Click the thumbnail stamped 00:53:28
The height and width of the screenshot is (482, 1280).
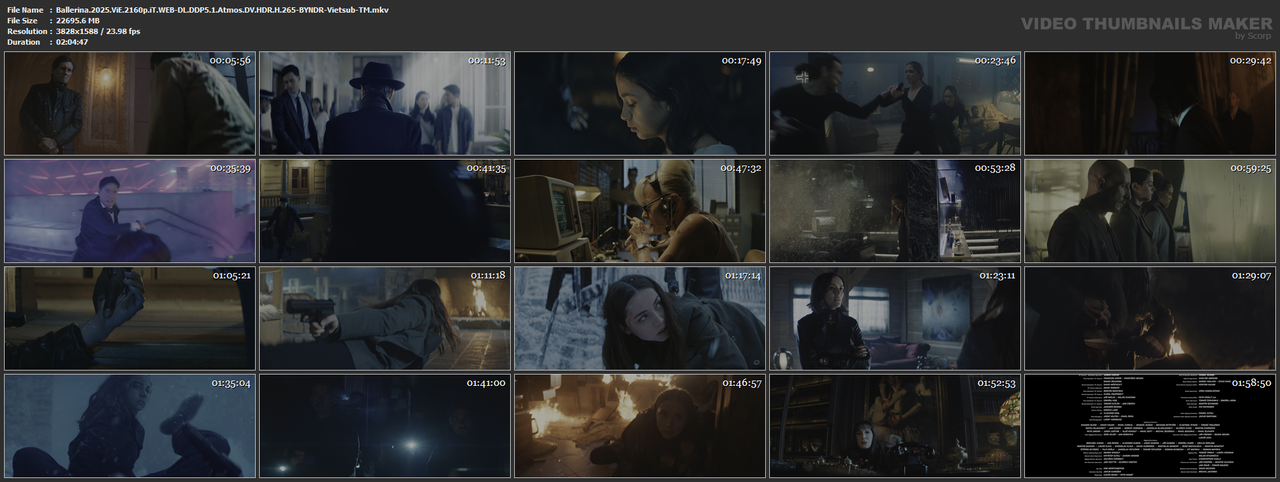(x=895, y=211)
